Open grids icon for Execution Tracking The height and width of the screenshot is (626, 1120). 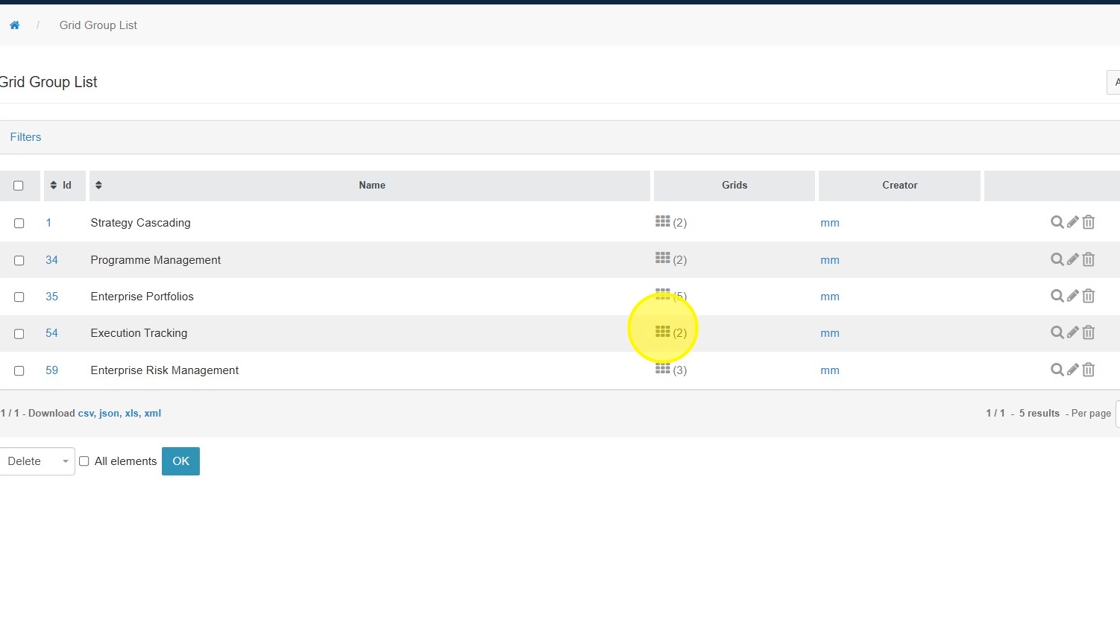(x=662, y=332)
